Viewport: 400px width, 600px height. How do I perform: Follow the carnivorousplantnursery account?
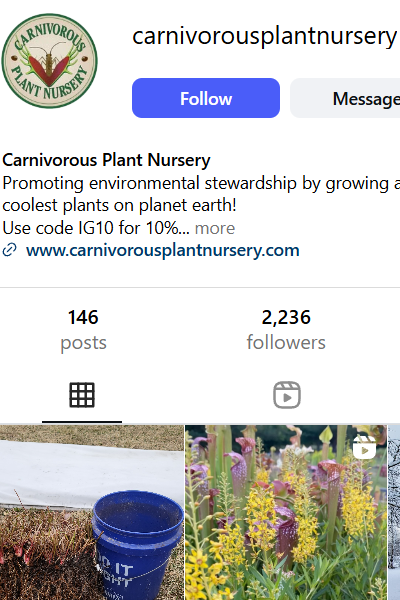206,98
